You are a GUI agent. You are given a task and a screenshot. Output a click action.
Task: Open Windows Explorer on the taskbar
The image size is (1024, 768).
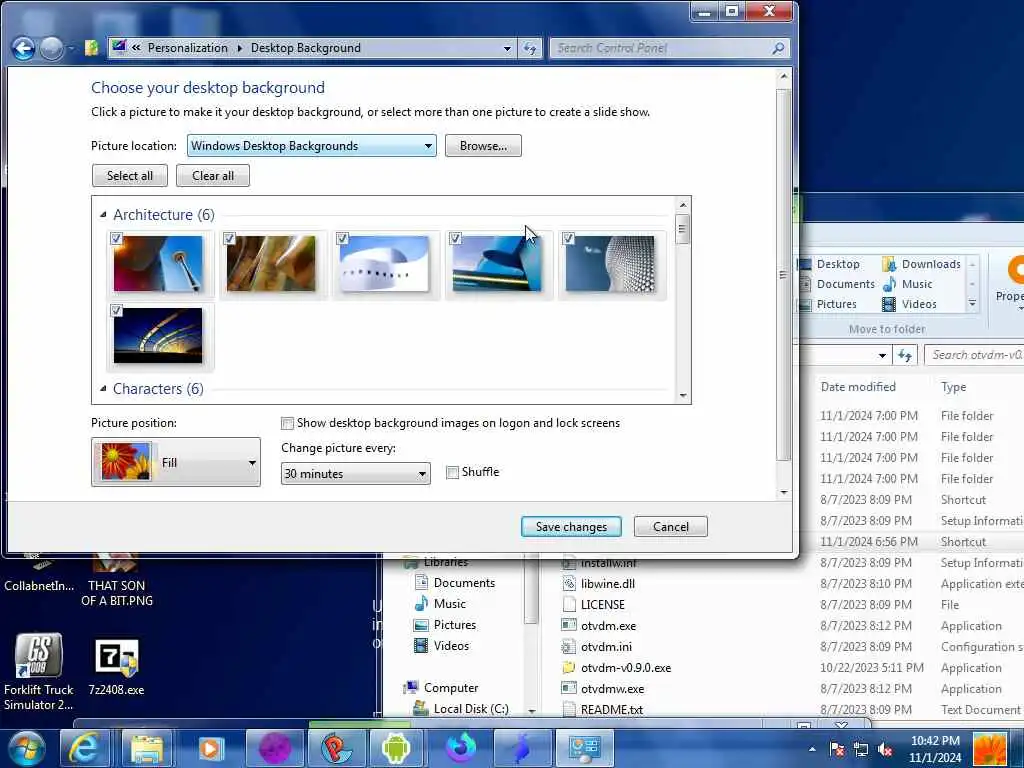coord(148,748)
